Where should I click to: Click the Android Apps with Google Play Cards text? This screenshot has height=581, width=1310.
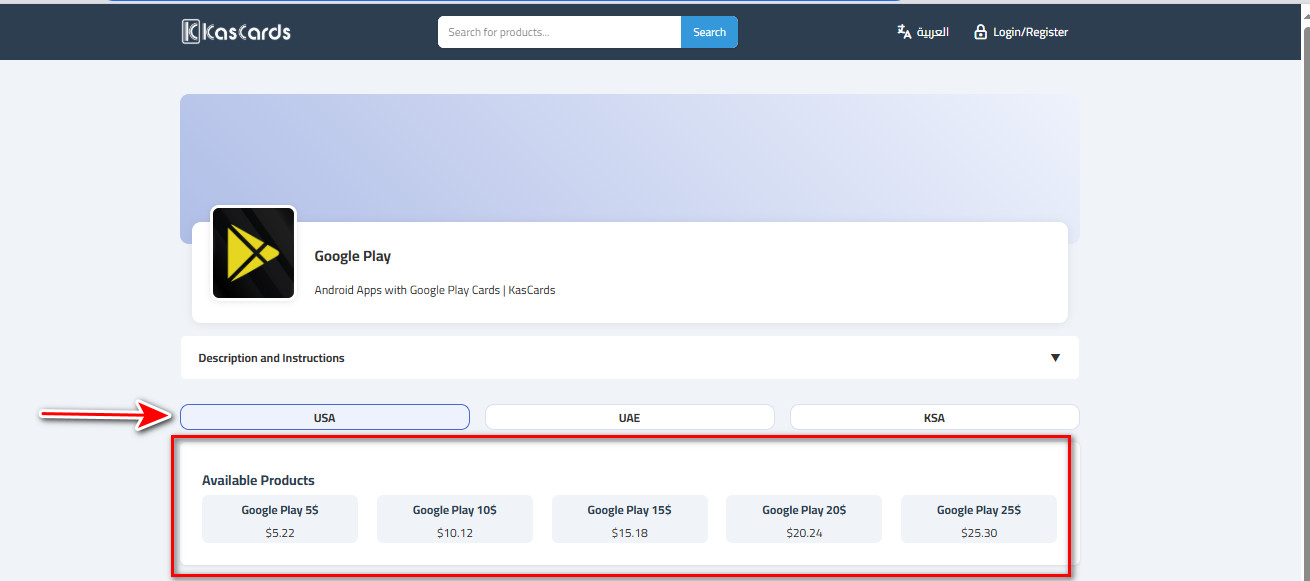[x=435, y=290]
